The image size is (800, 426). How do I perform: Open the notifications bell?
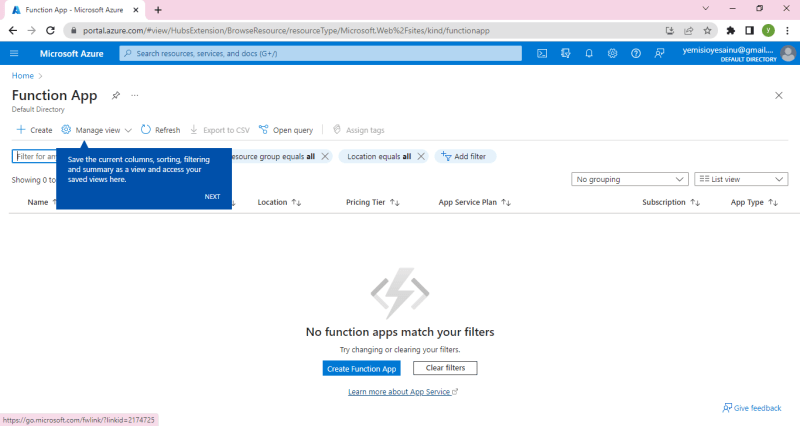click(x=589, y=53)
